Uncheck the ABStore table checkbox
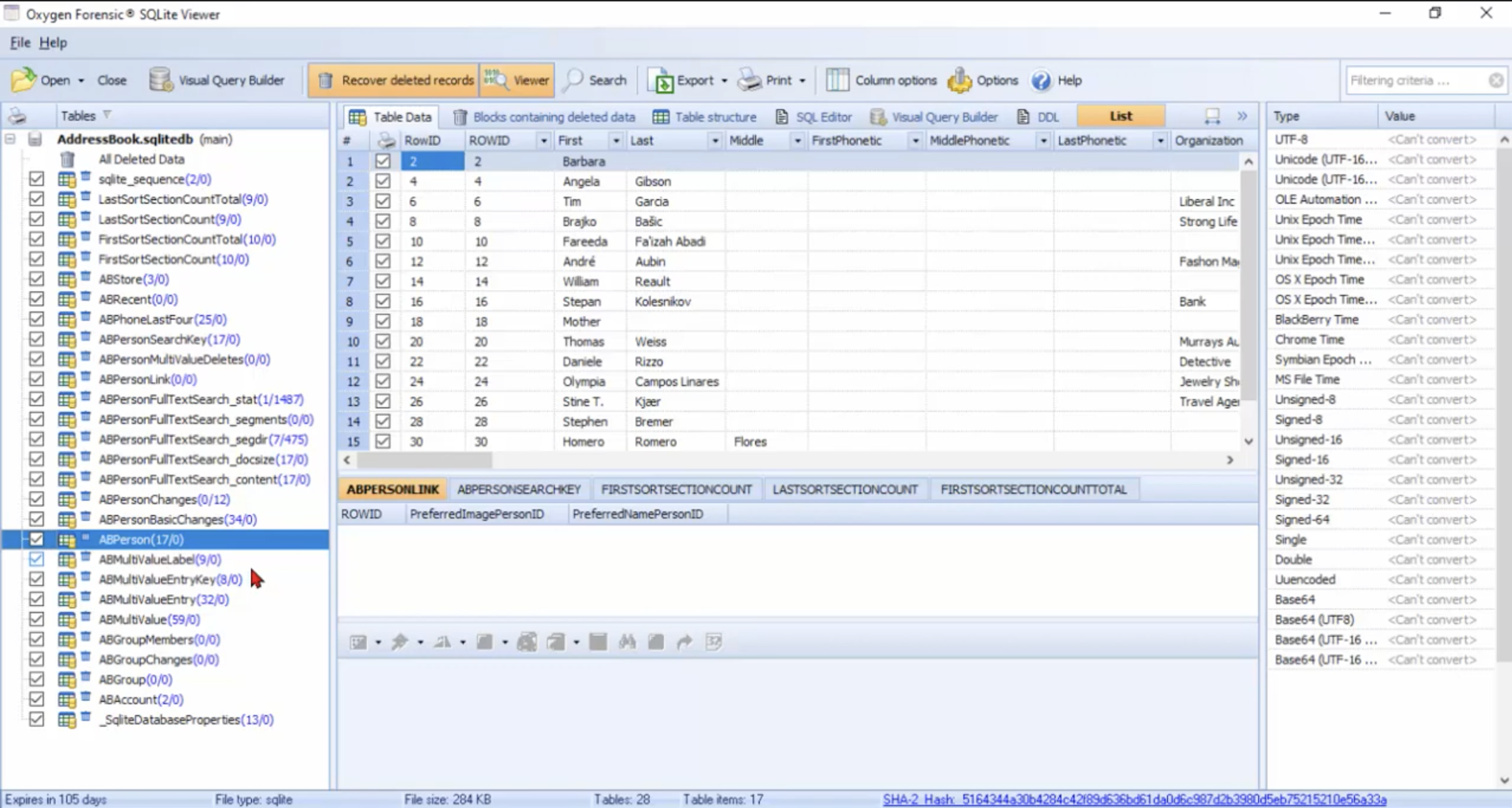This screenshot has width=1512, height=808. coord(36,280)
